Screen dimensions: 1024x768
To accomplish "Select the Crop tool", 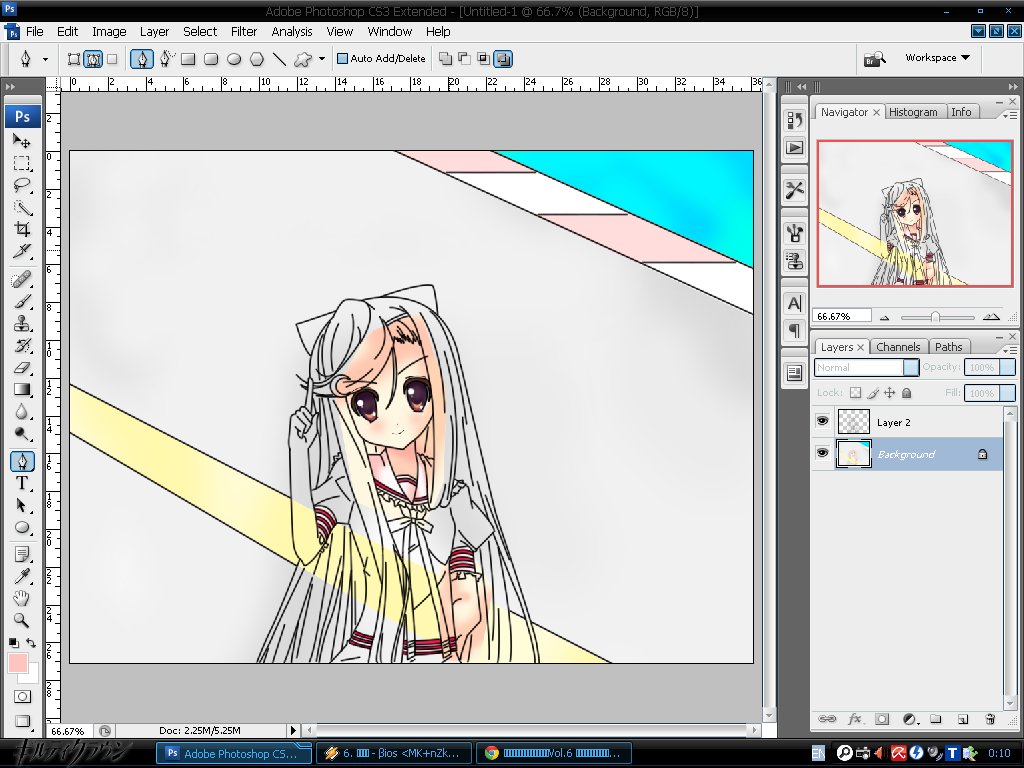I will [x=22, y=229].
